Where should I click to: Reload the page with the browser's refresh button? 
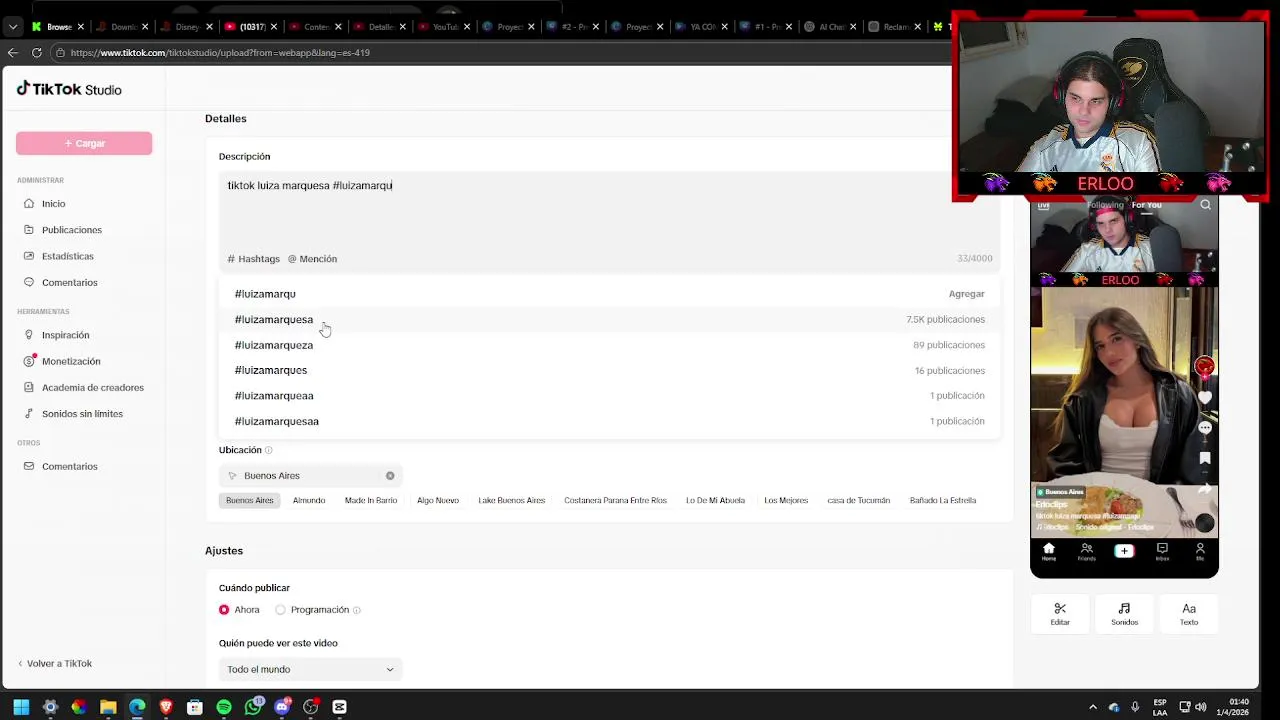point(37,52)
